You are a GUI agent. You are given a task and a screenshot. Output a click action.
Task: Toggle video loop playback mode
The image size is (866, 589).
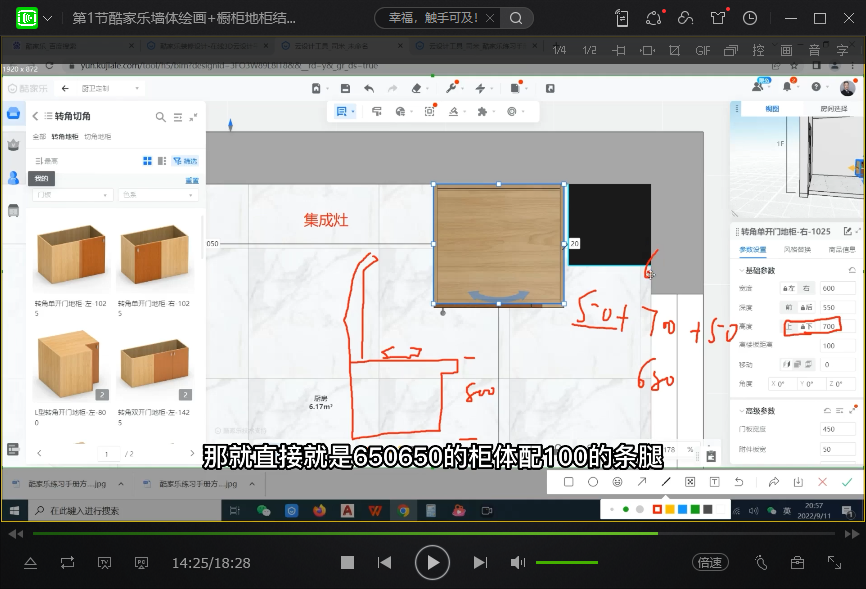(67, 563)
